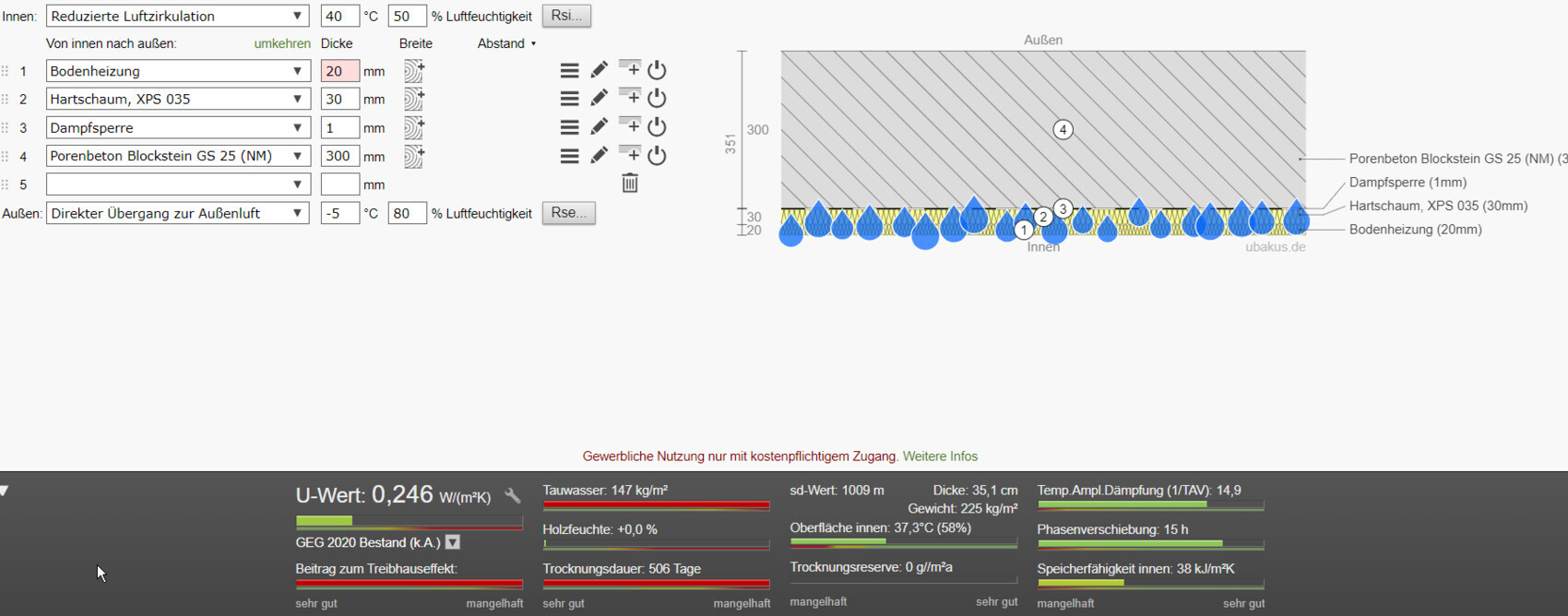Open layer menu for Bodenheizung row
This screenshot has height=616, width=1568.
coord(569,70)
